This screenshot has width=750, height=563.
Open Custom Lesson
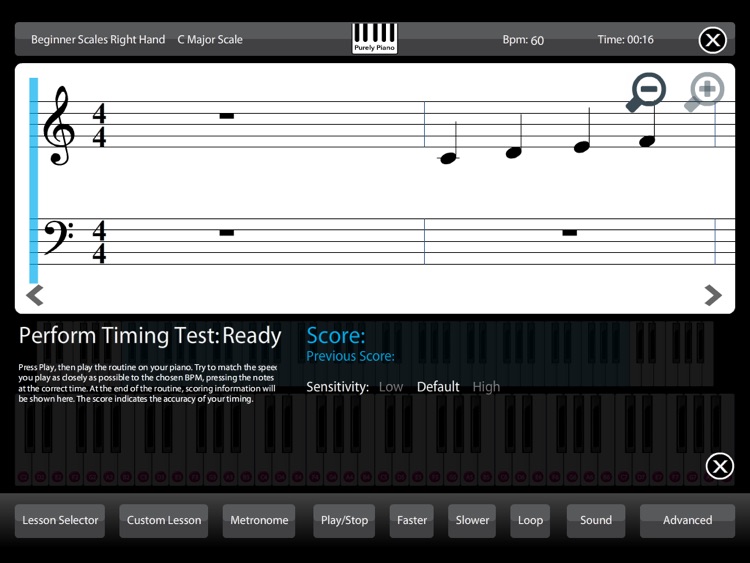pyautogui.click(x=164, y=520)
